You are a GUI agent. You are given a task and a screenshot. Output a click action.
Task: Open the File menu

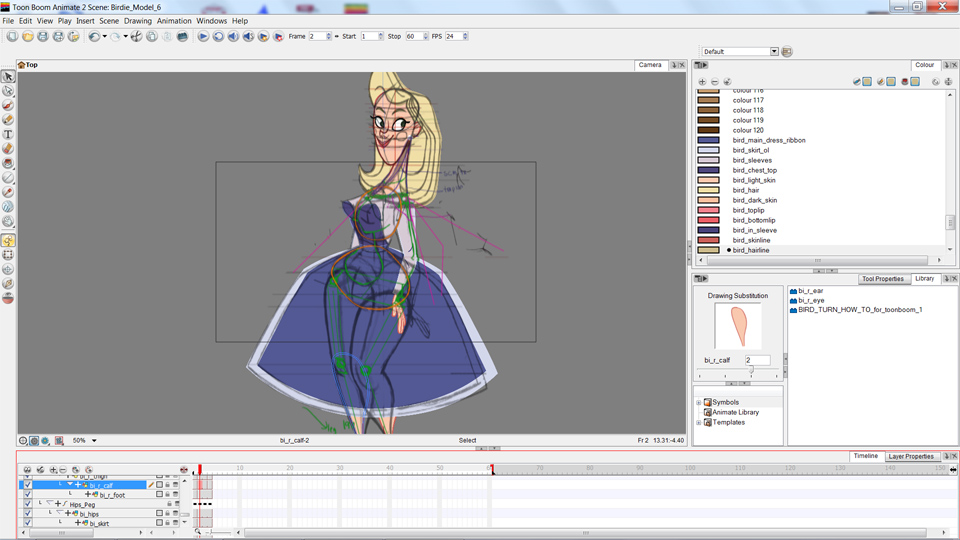click(x=8, y=21)
